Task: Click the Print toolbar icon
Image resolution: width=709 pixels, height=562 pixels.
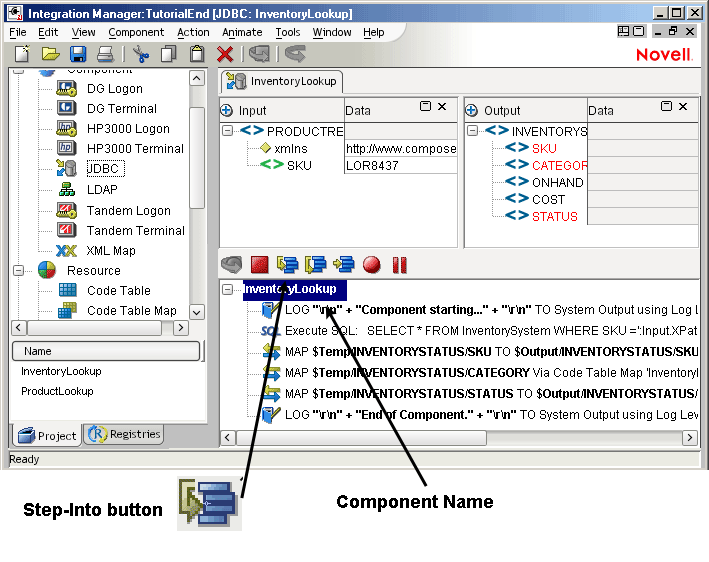Action: tap(105, 54)
